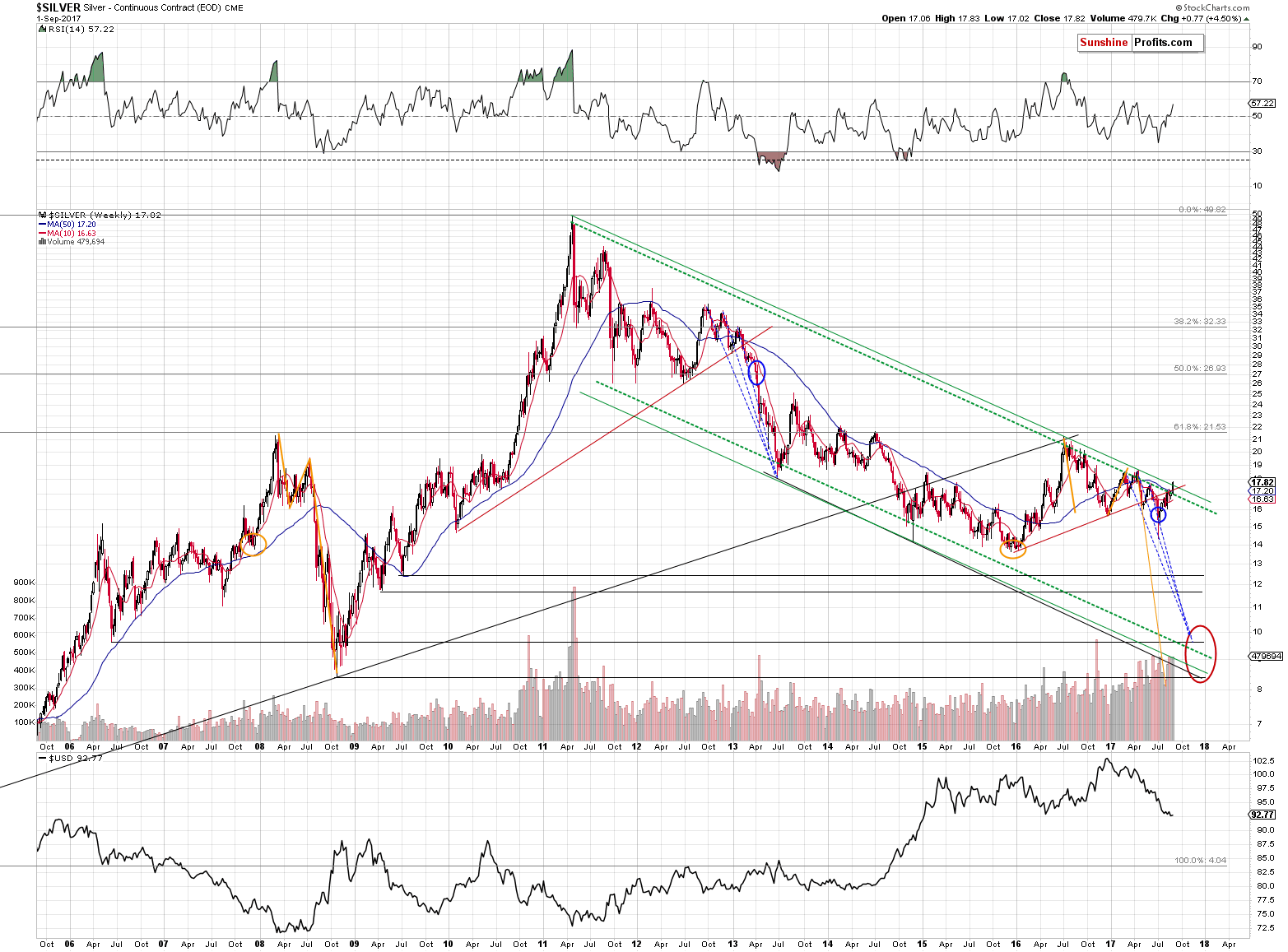The width and height of the screenshot is (1288, 952).
Task: Click the High 17.83 value
Action: click(x=958, y=18)
